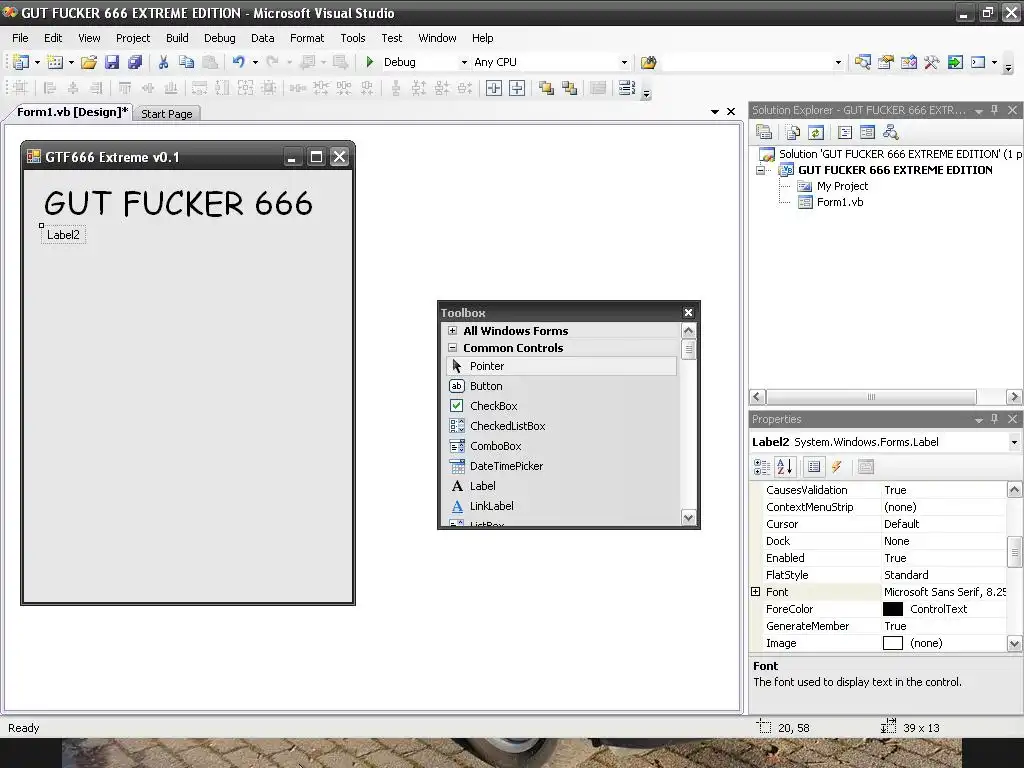Save Form1.vb with the single disk icon
Screen dimensions: 1024x768
pos(112,62)
